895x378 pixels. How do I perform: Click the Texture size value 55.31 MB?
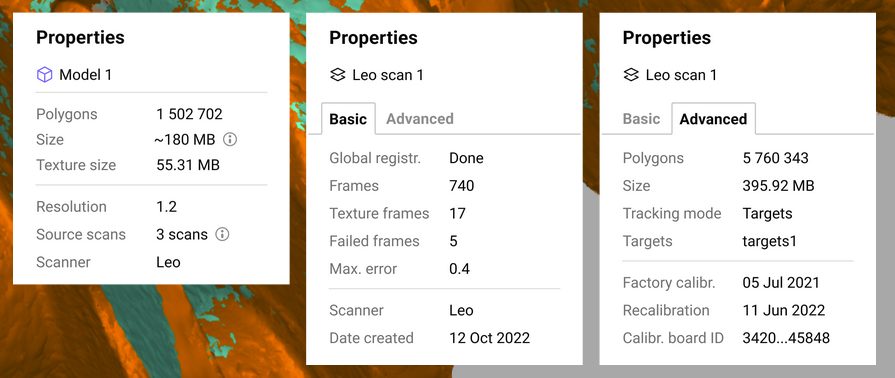pyautogui.click(x=188, y=166)
